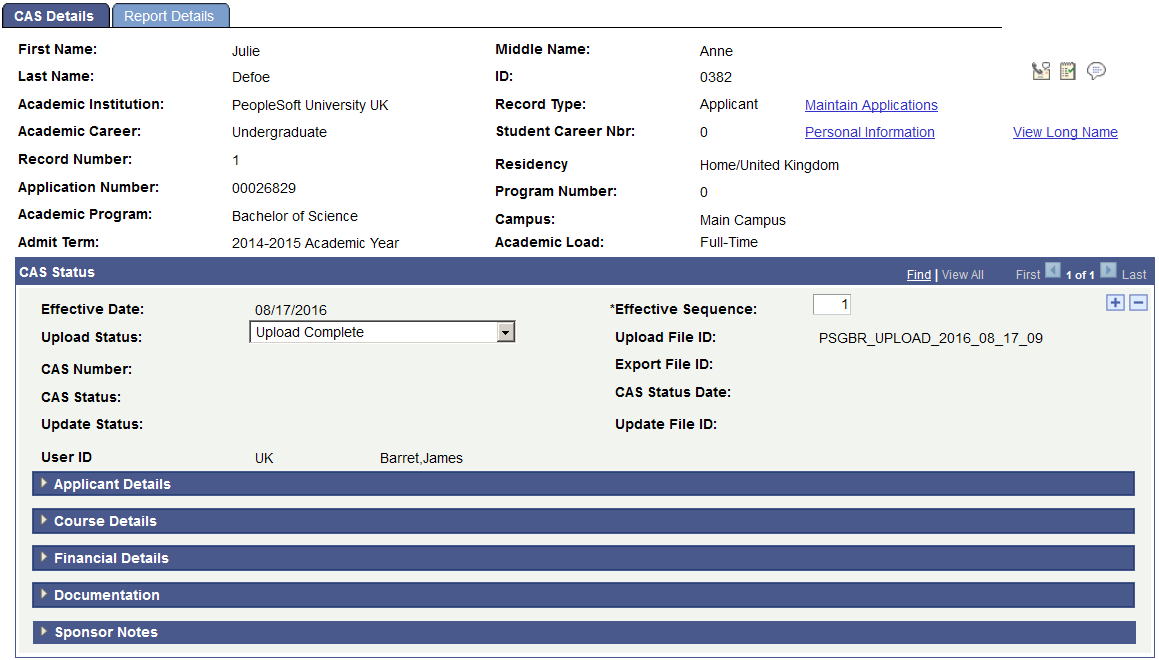Click the checklist tasks icon
Viewport: 1159px width, 660px height.
pyautogui.click(x=1067, y=71)
